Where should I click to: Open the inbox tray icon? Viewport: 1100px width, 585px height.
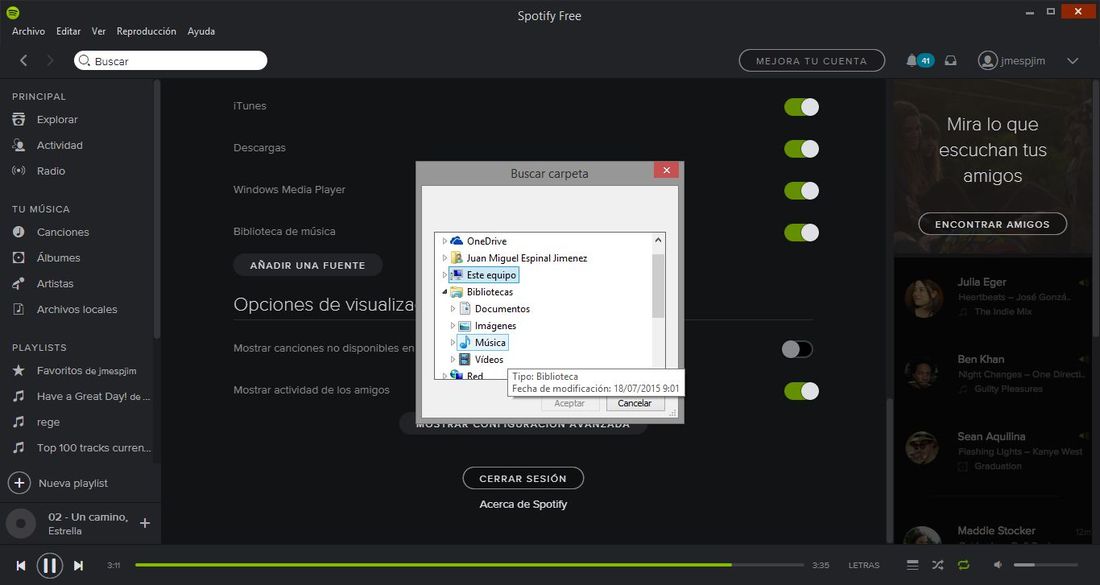pos(951,60)
